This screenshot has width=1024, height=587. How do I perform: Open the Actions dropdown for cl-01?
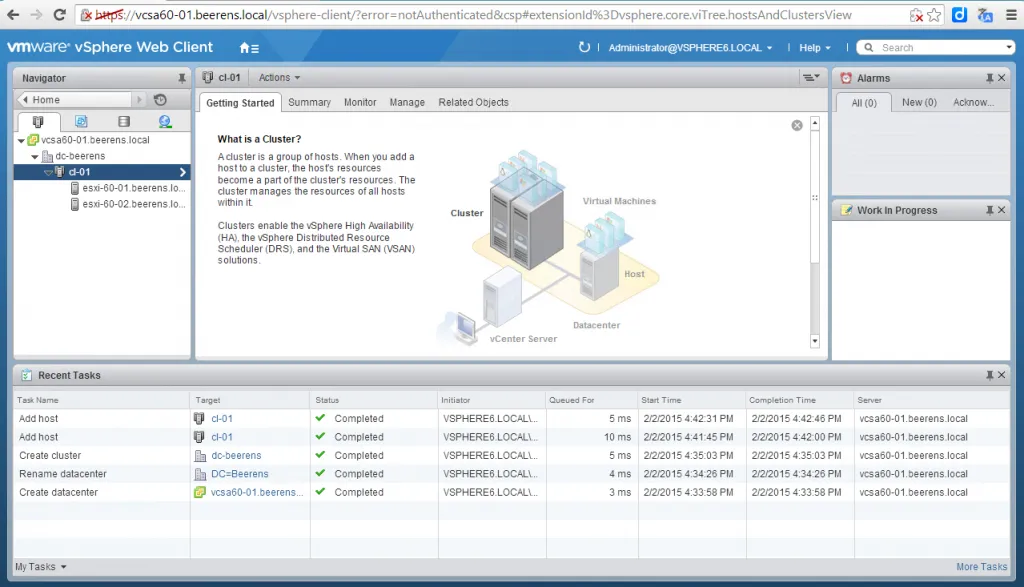point(279,78)
